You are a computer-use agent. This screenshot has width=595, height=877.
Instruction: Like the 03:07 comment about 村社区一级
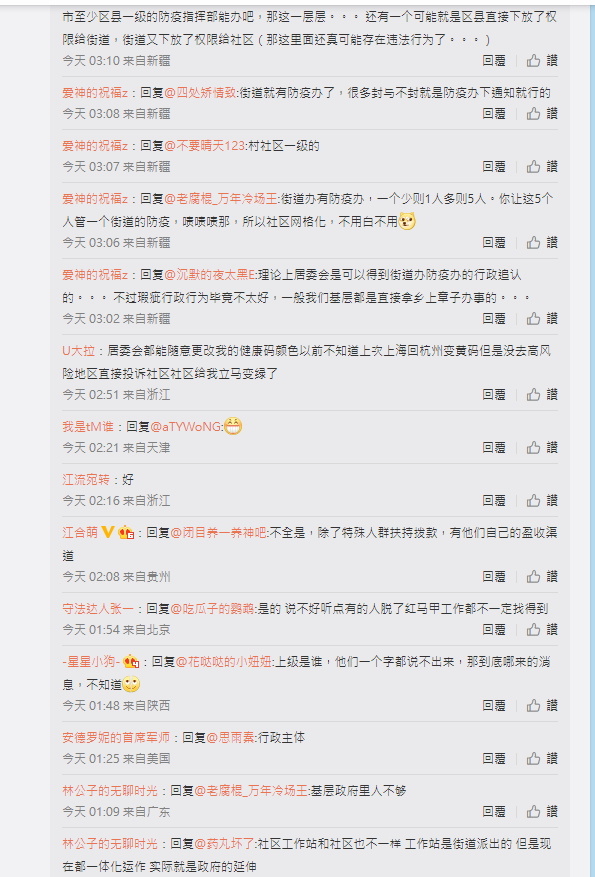(542, 166)
